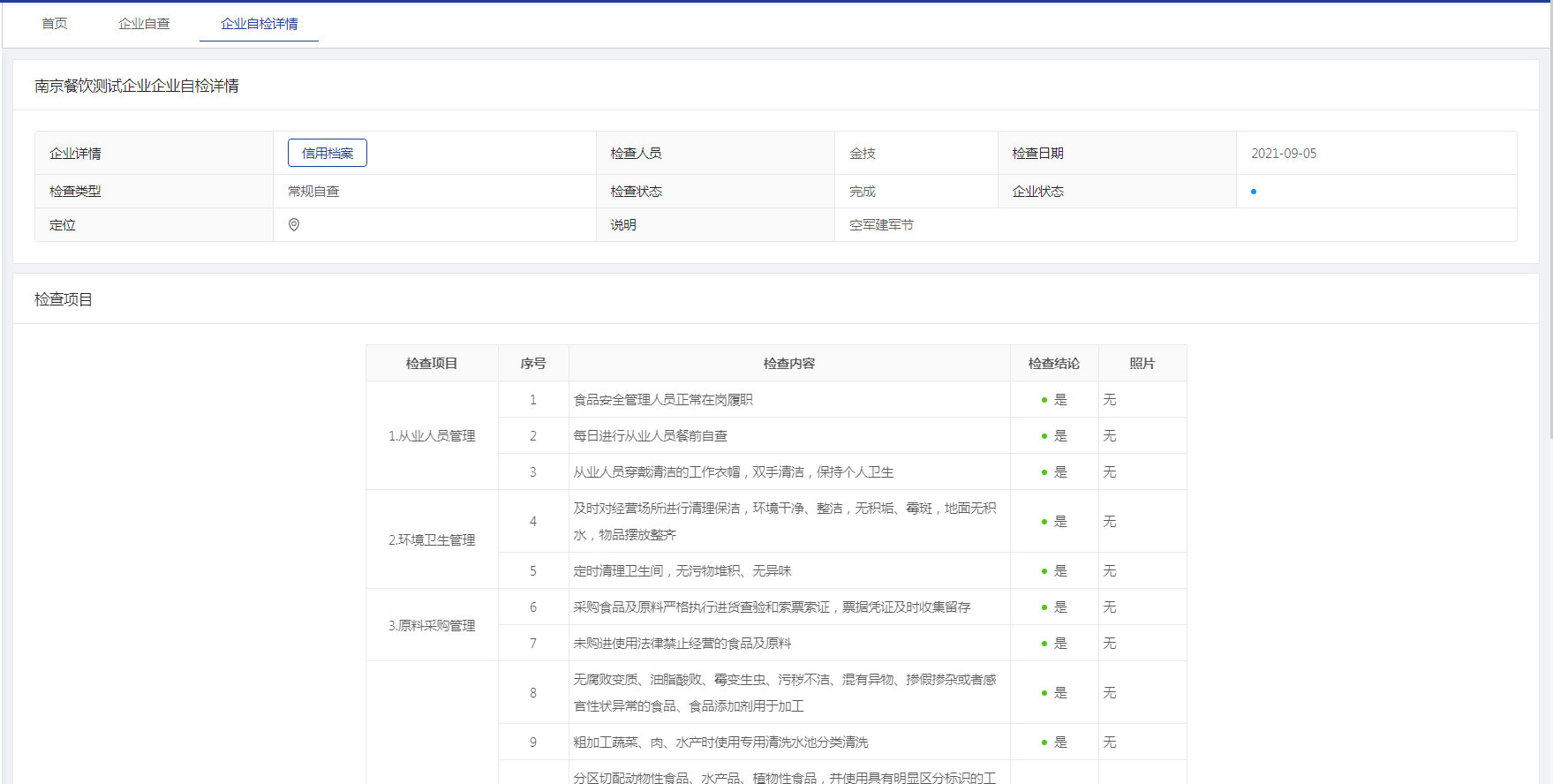The image size is (1553, 784).
Task: Click the inspection date 2021-09-05
Action: point(1283,154)
